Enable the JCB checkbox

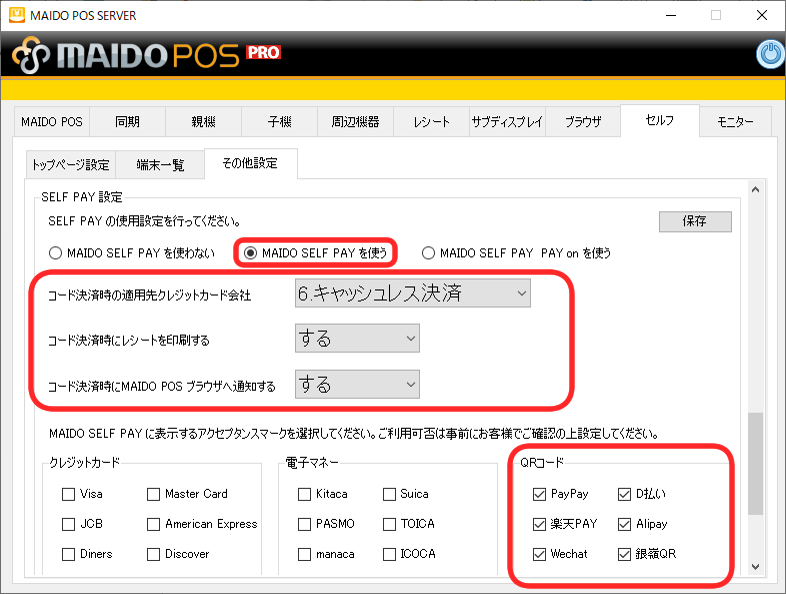68,524
